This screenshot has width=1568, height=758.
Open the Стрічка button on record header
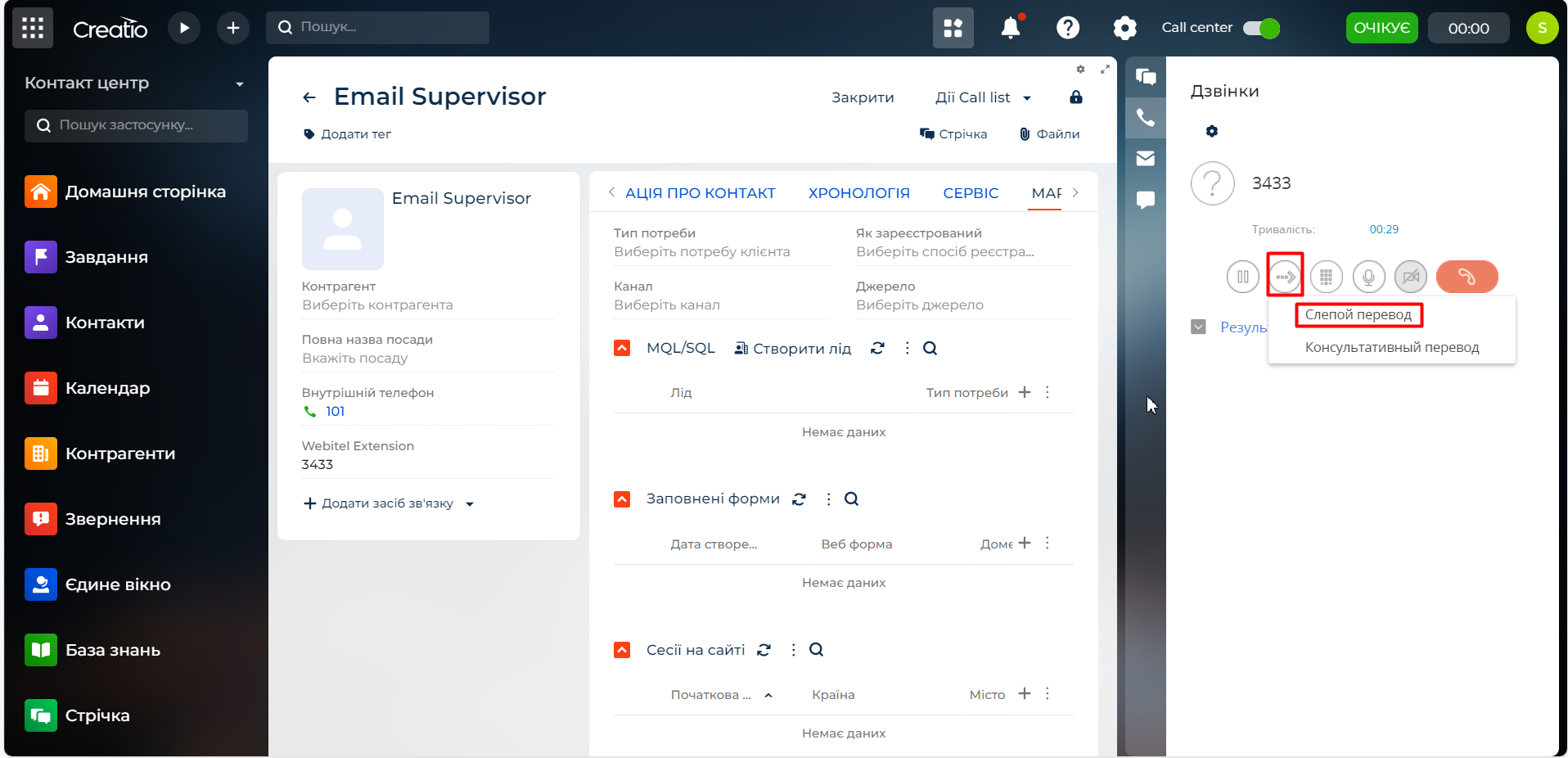(x=953, y=134)
